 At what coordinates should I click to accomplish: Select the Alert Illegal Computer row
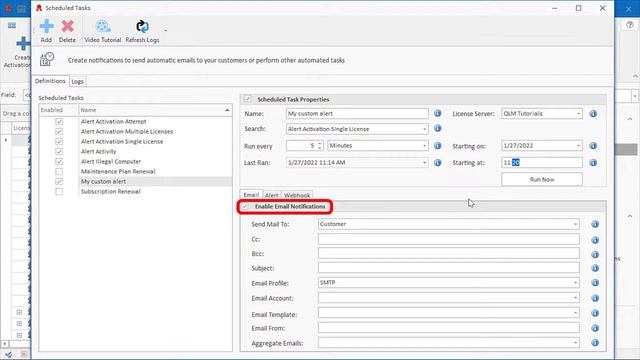tap(136, 162)
